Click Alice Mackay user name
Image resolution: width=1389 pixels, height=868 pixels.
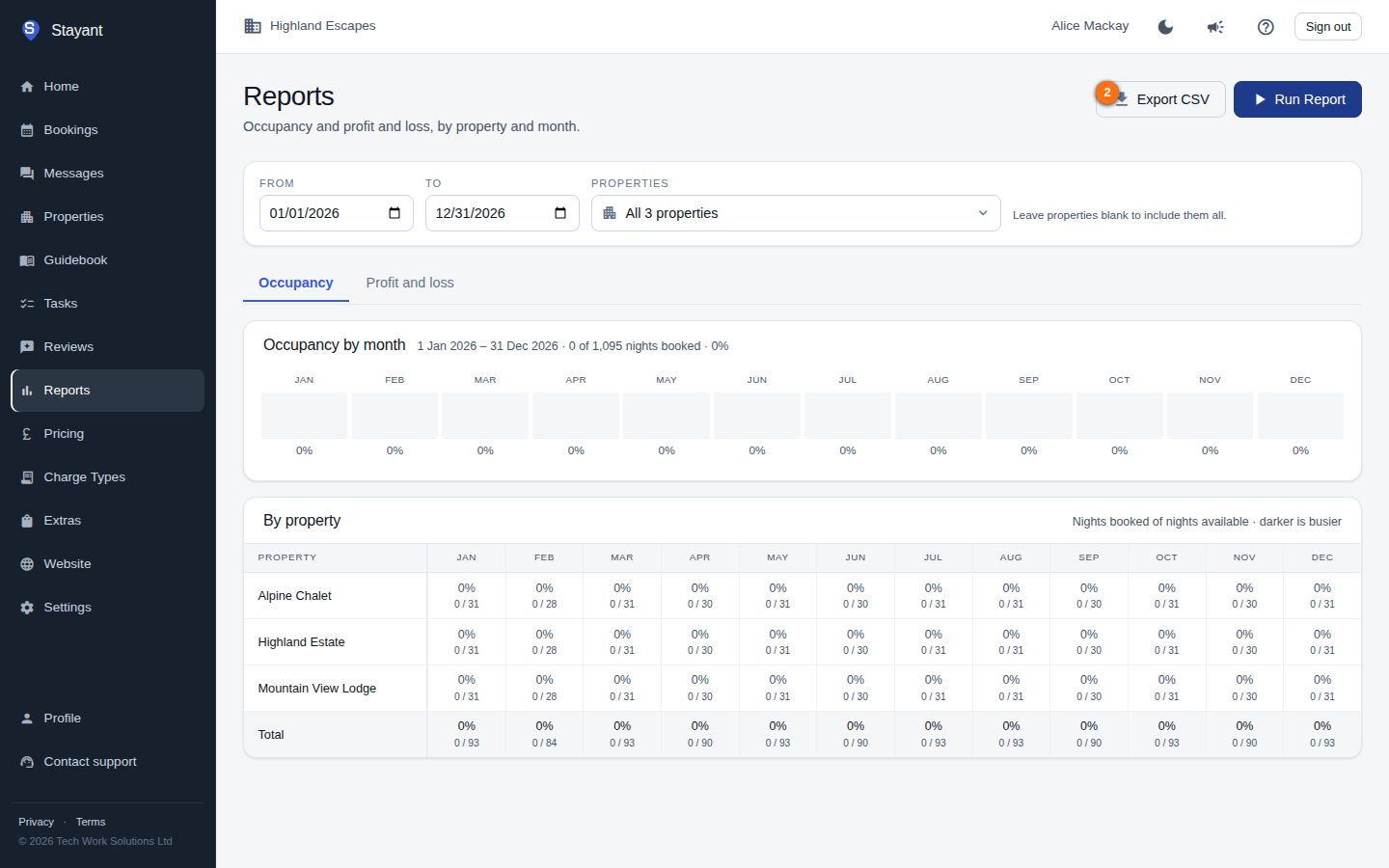pyautogui.click(x=1090, y=26)
